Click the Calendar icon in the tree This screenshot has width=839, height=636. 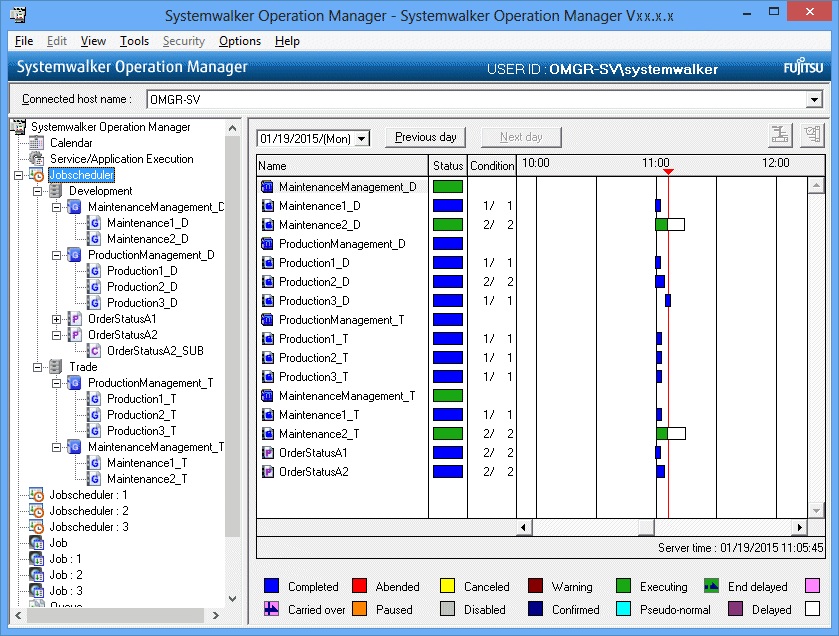(37, 143)
